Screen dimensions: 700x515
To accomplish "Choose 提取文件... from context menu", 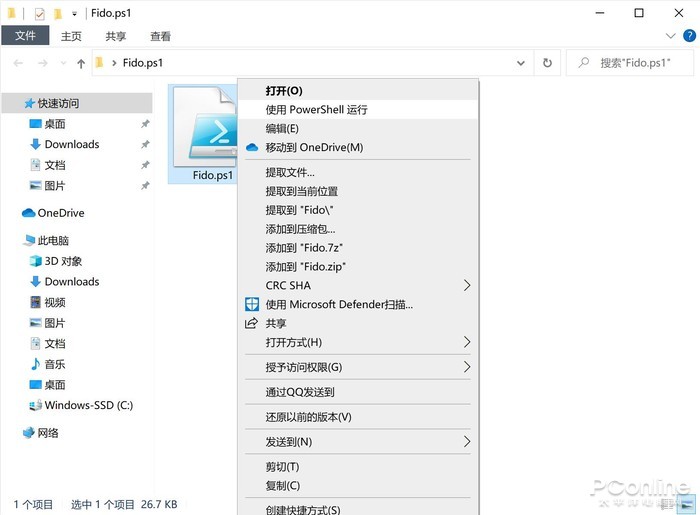I will [358, 173].
